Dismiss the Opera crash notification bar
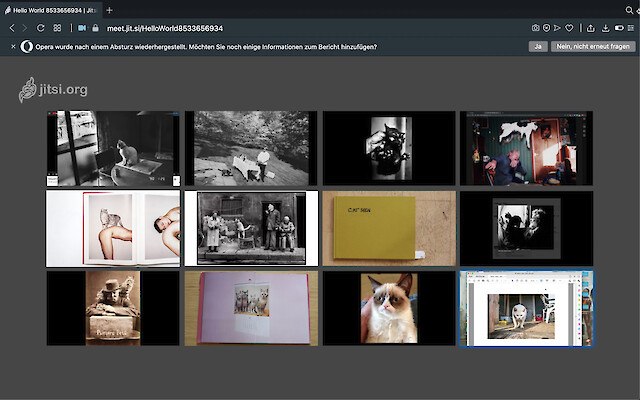 click(13, 46)
